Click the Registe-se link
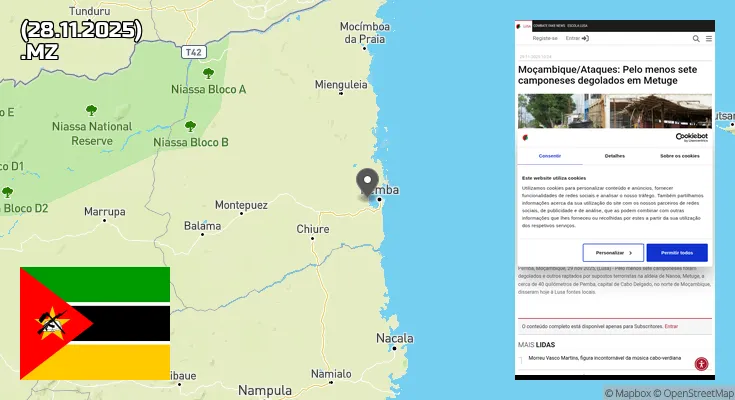The image size is (735, 400). pyautogui.click(x=545, y=38)
